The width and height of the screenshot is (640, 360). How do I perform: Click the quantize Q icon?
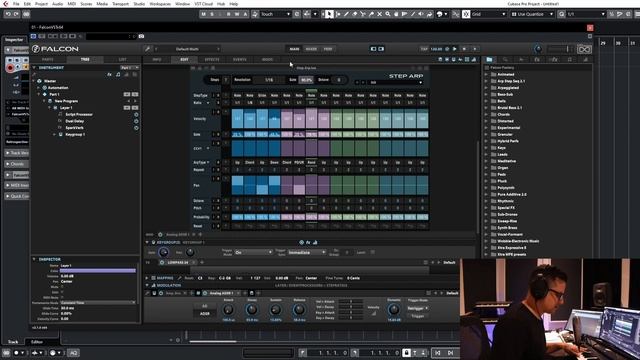click(x=562, y=14)
